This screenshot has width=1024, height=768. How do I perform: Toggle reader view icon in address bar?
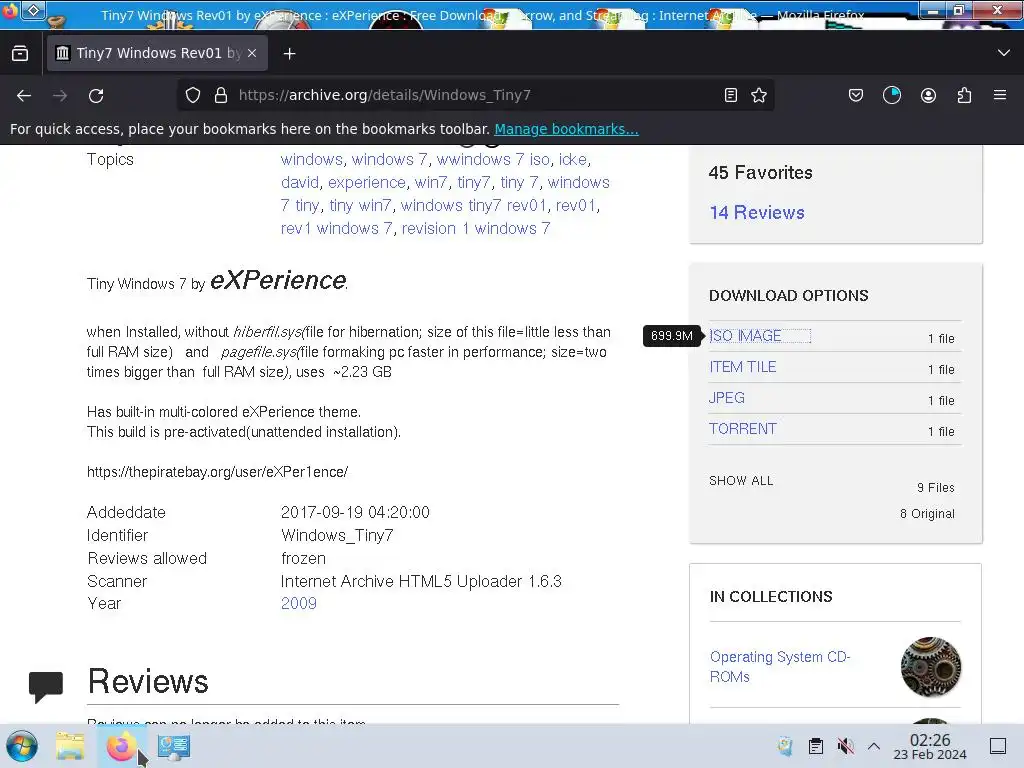coord(731,95)
